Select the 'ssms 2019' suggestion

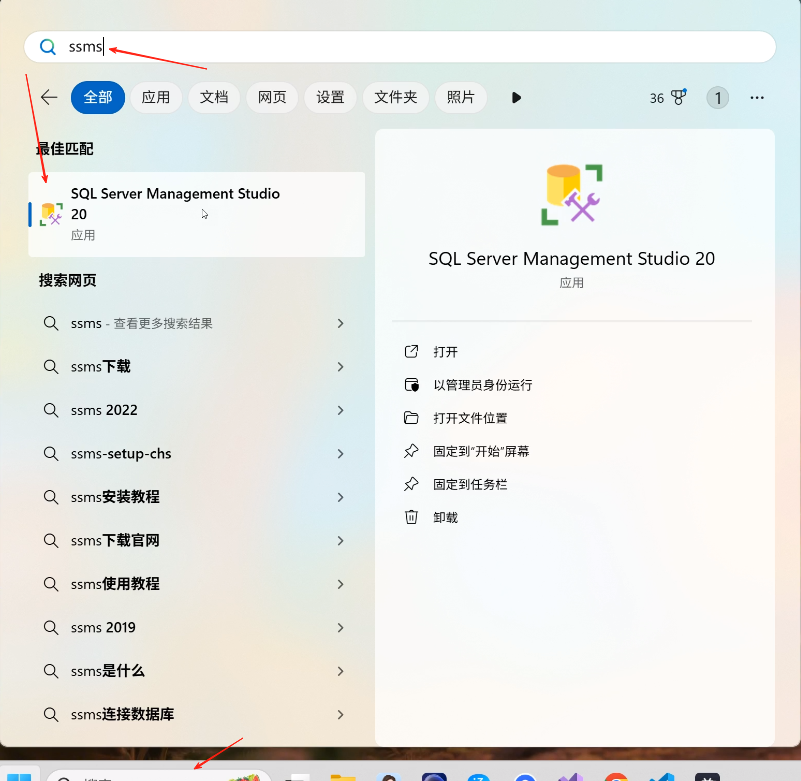197,627
